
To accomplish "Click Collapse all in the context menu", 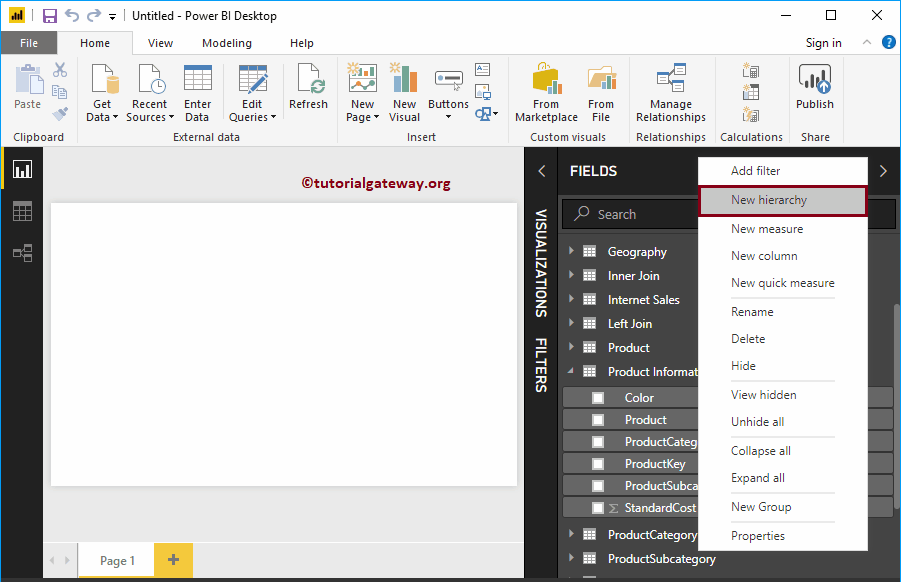I will coord(761,450).
